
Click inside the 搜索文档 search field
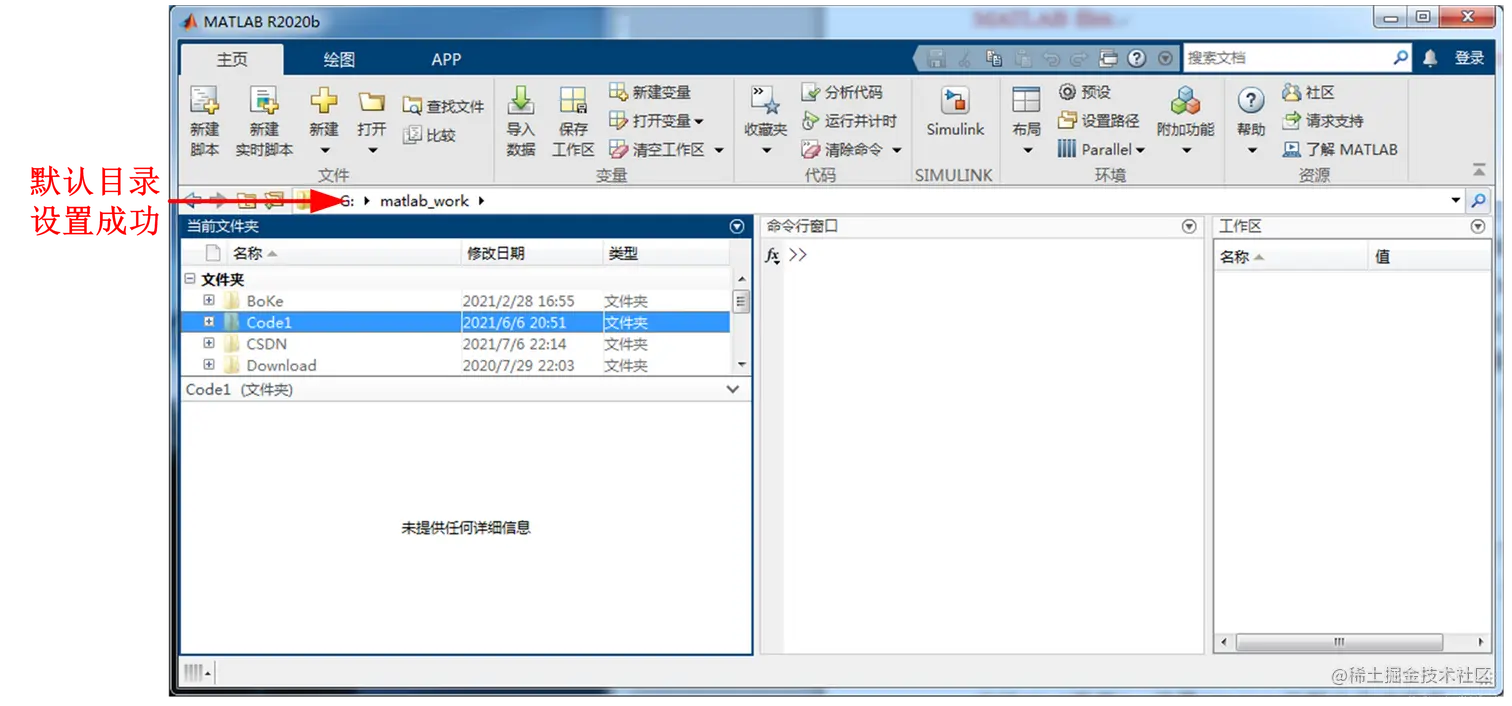(1290, 57)
